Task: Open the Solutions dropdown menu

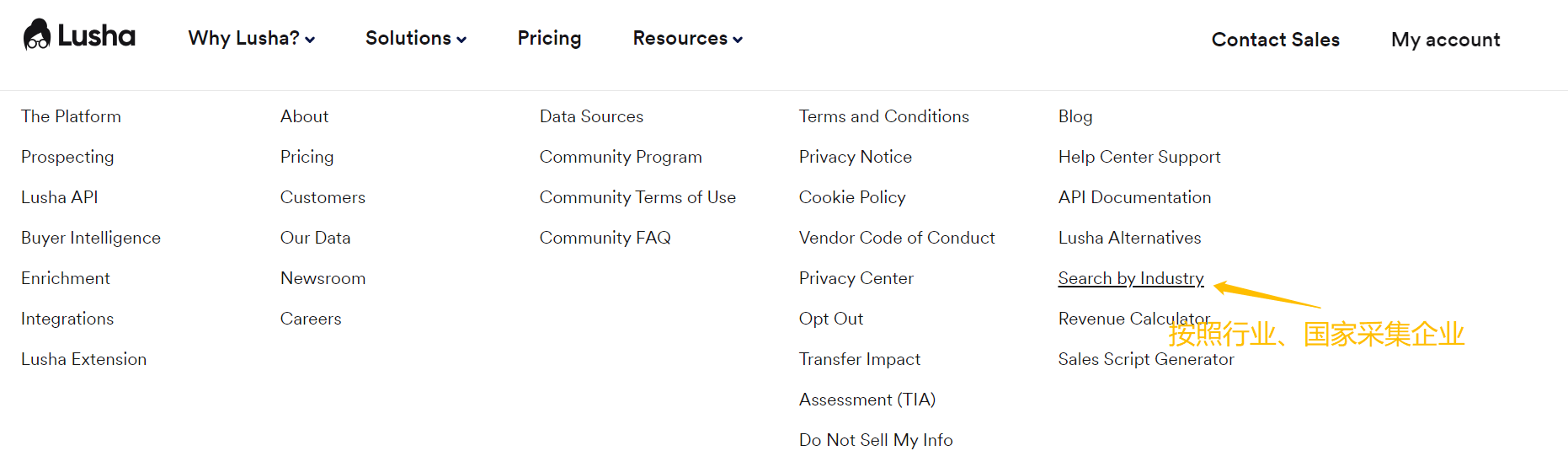Action: [416, 39]
